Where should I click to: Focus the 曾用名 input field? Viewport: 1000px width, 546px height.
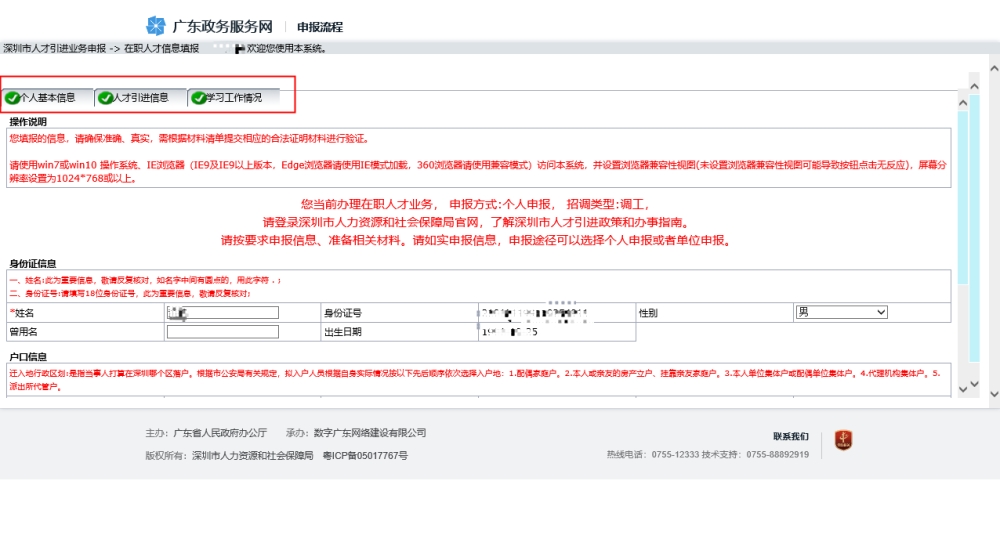point(223,332)
